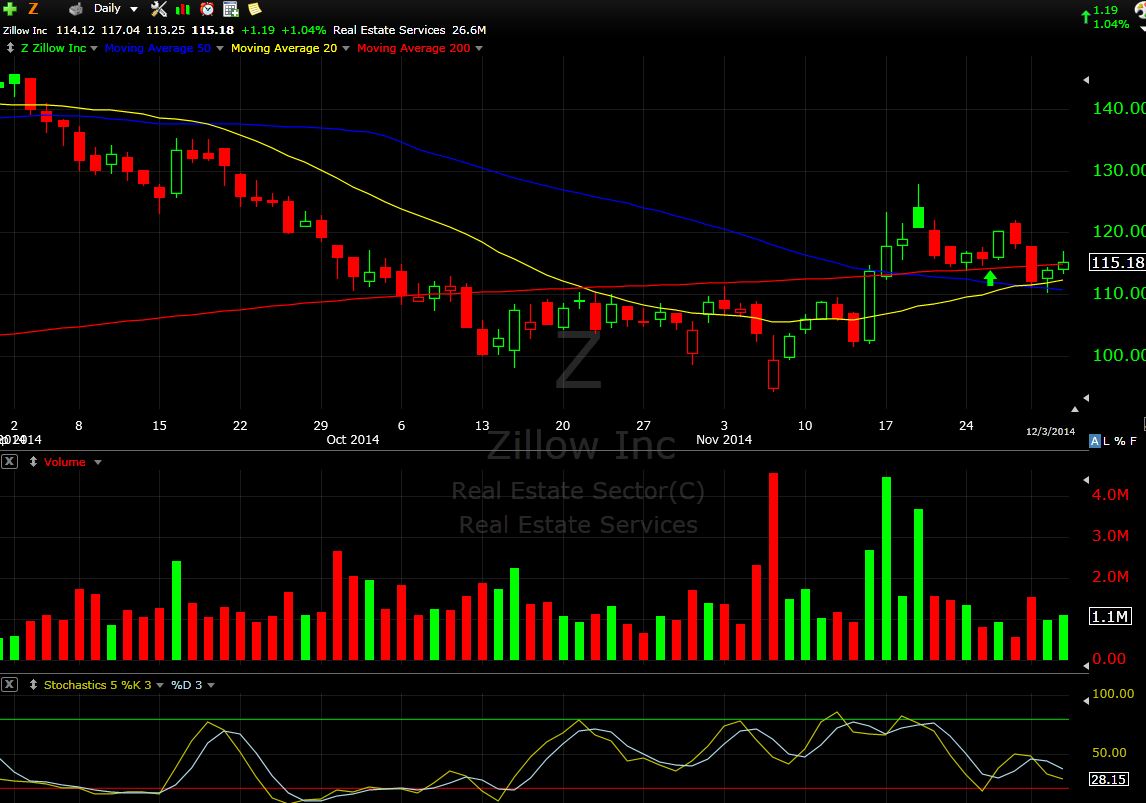This screenshot has width=1146, height=803.
Task: Click the triangle at the top of the price scale
Action: (1085, 80)
